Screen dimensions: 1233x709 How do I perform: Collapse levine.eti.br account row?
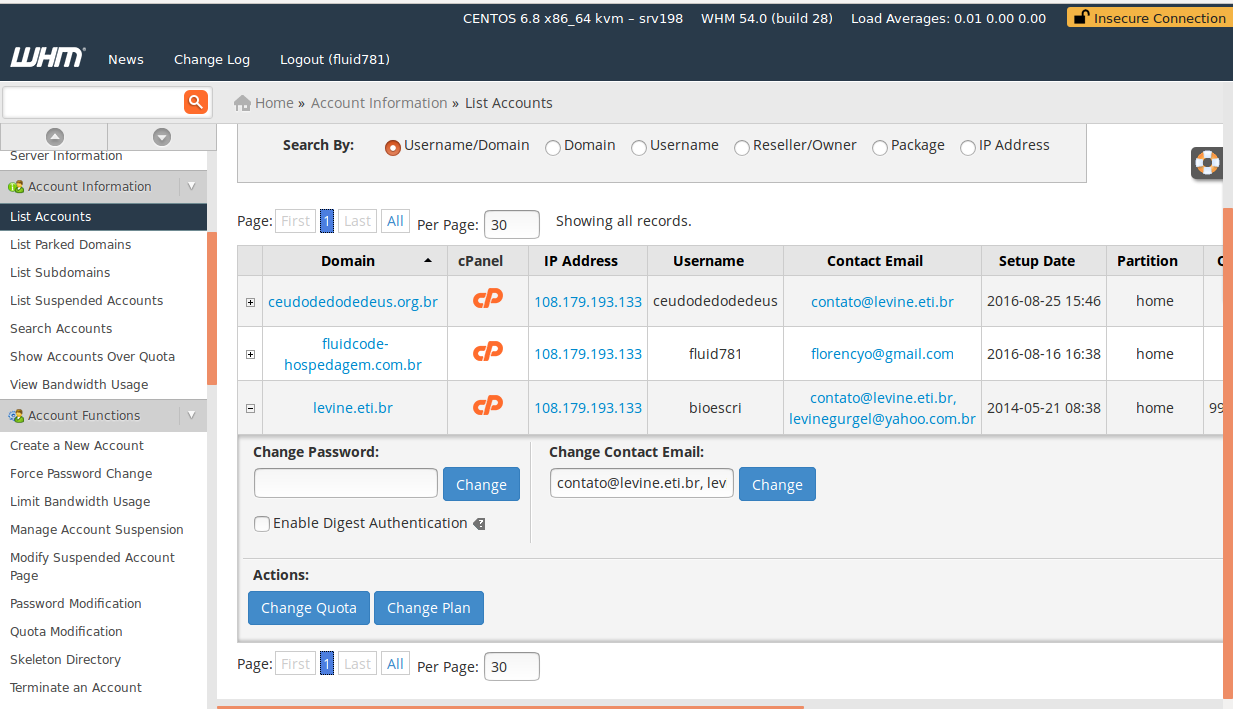point(250,408)
